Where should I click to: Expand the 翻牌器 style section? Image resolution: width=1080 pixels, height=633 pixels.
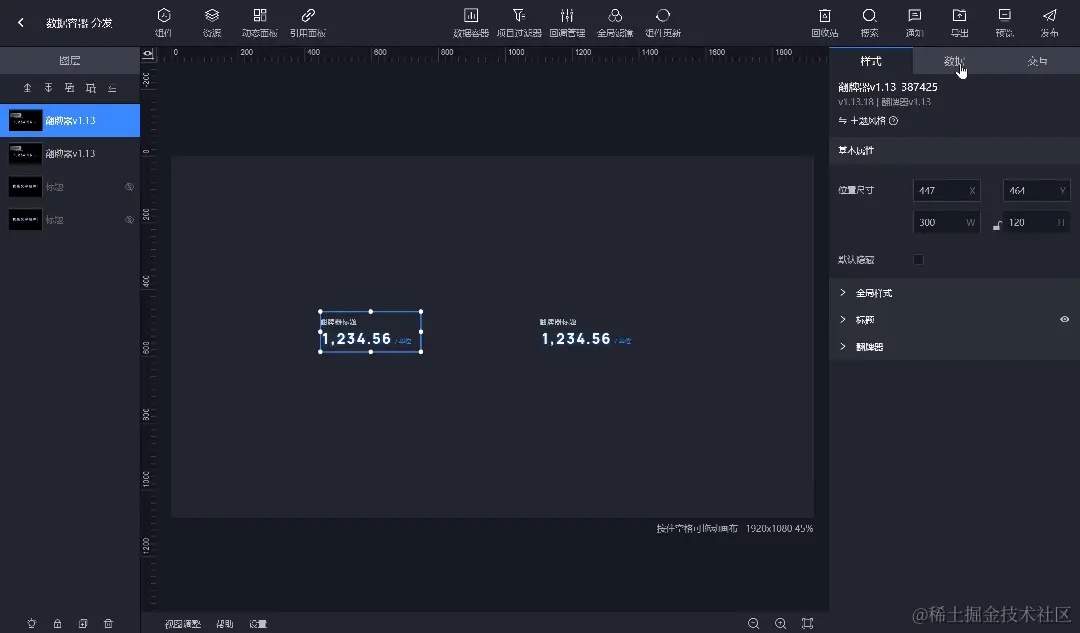[954, 346]
